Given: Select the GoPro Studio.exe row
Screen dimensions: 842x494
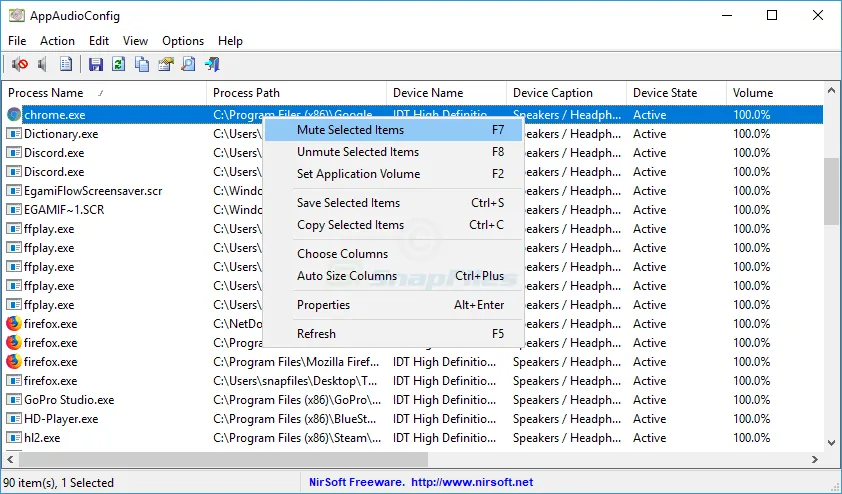Looking at the screenshot, I should tap(412, 399).
